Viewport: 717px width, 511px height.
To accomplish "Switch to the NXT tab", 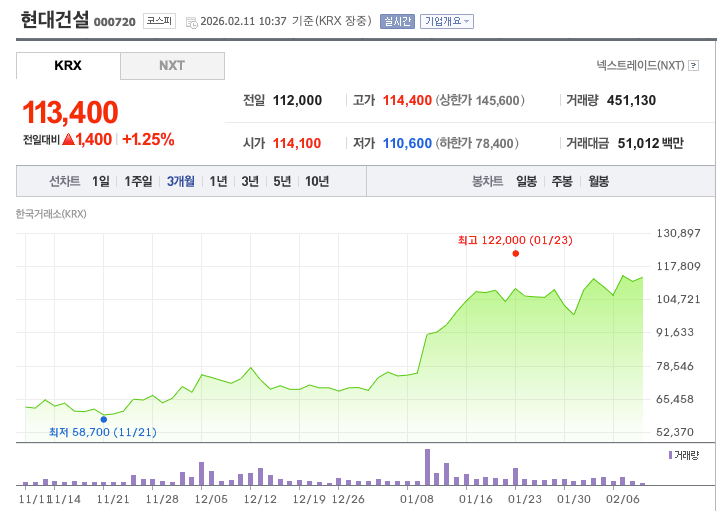I will pyautogui.click(x=172, y=66).
